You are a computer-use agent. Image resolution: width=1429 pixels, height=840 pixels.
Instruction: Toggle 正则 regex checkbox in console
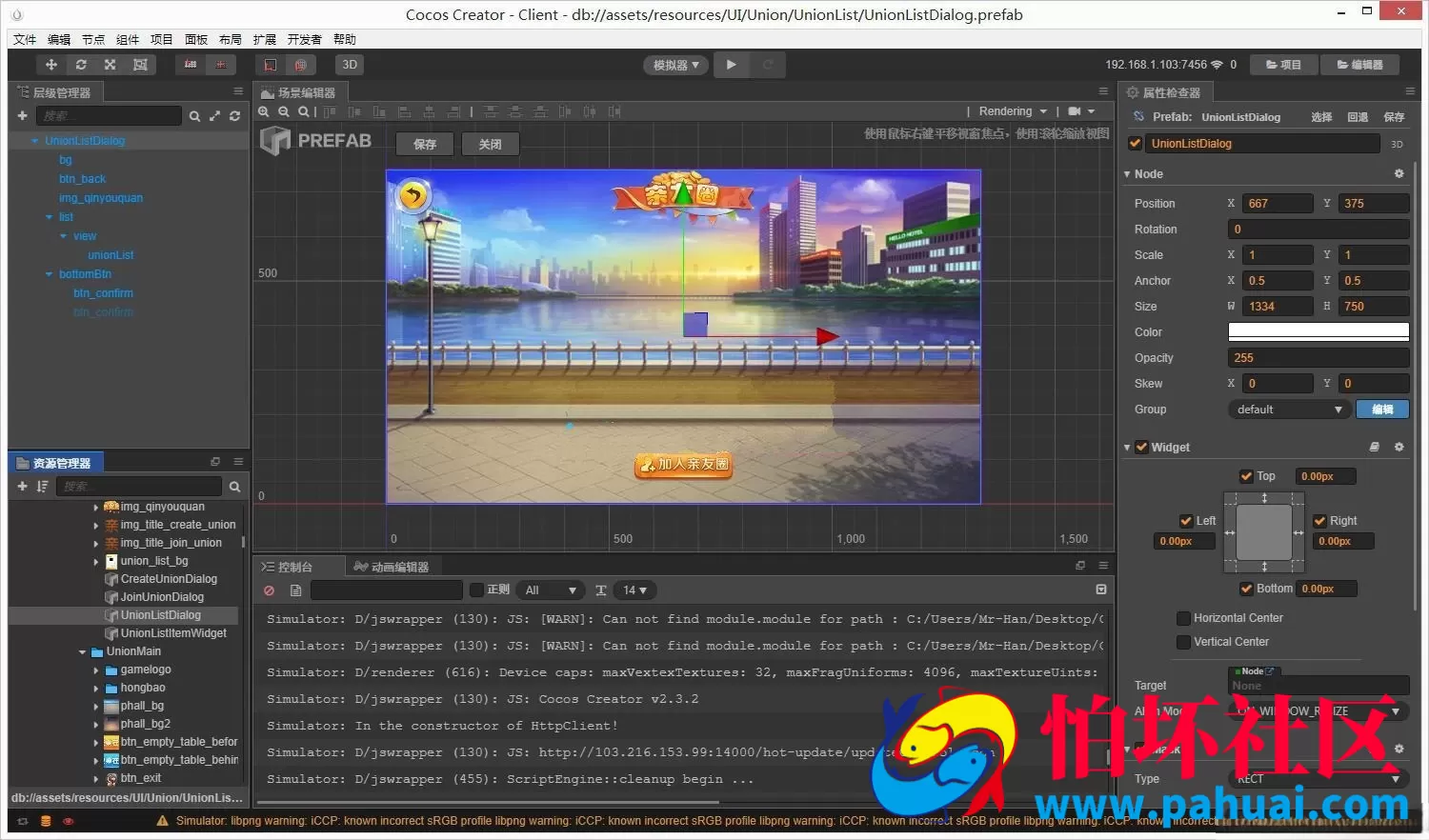pos(477,590)
